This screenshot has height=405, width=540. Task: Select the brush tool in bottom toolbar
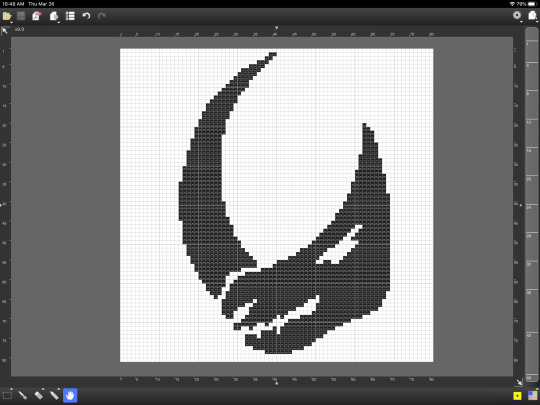pyautogui.click(x=23, y=395)
